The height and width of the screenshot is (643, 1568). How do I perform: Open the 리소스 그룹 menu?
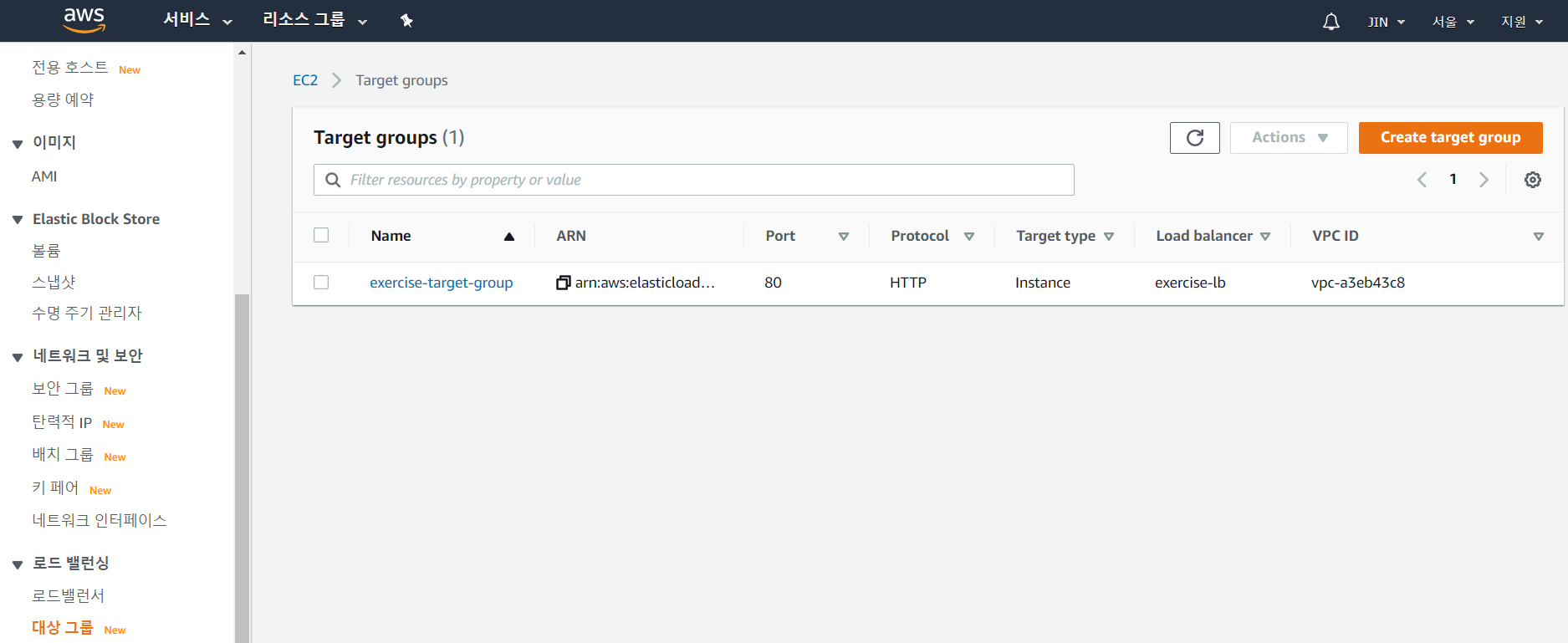coord(314,20)
